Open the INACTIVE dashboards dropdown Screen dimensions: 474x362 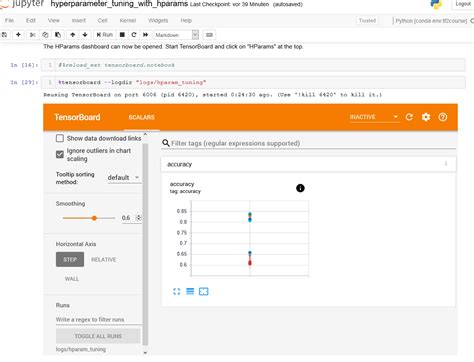(374, 117)
